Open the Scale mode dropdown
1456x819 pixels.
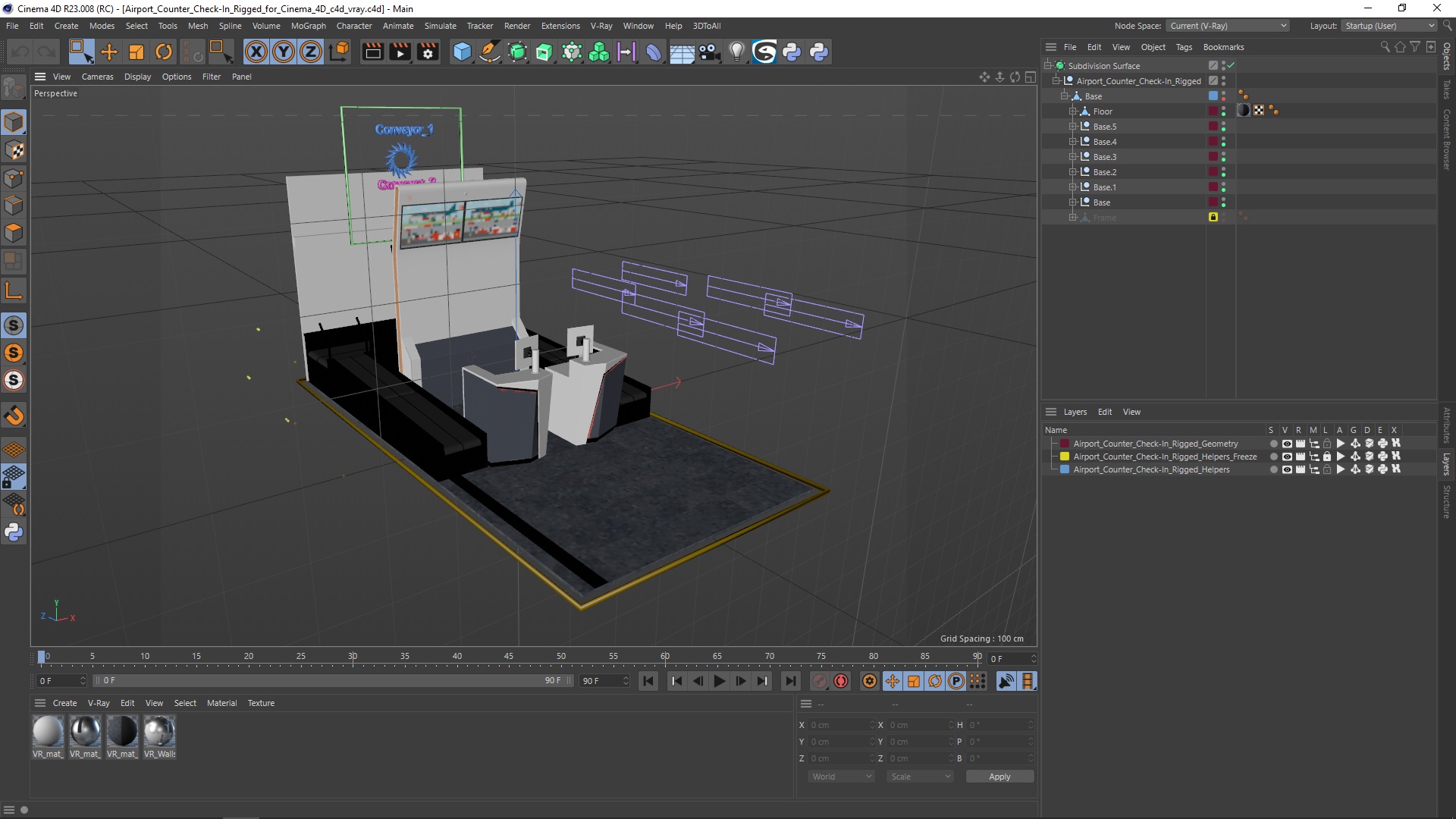[921, 777]
